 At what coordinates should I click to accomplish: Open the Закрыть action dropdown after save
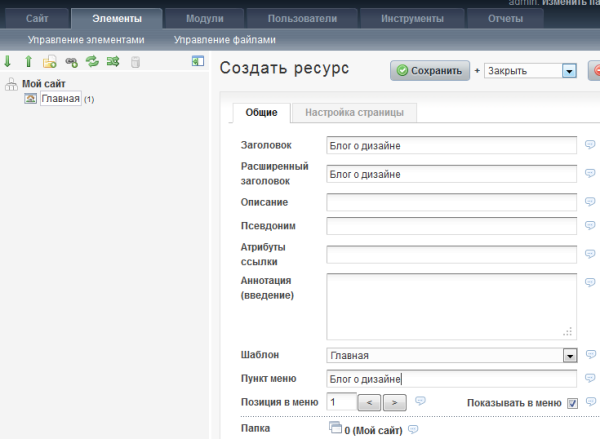point(569,71)
